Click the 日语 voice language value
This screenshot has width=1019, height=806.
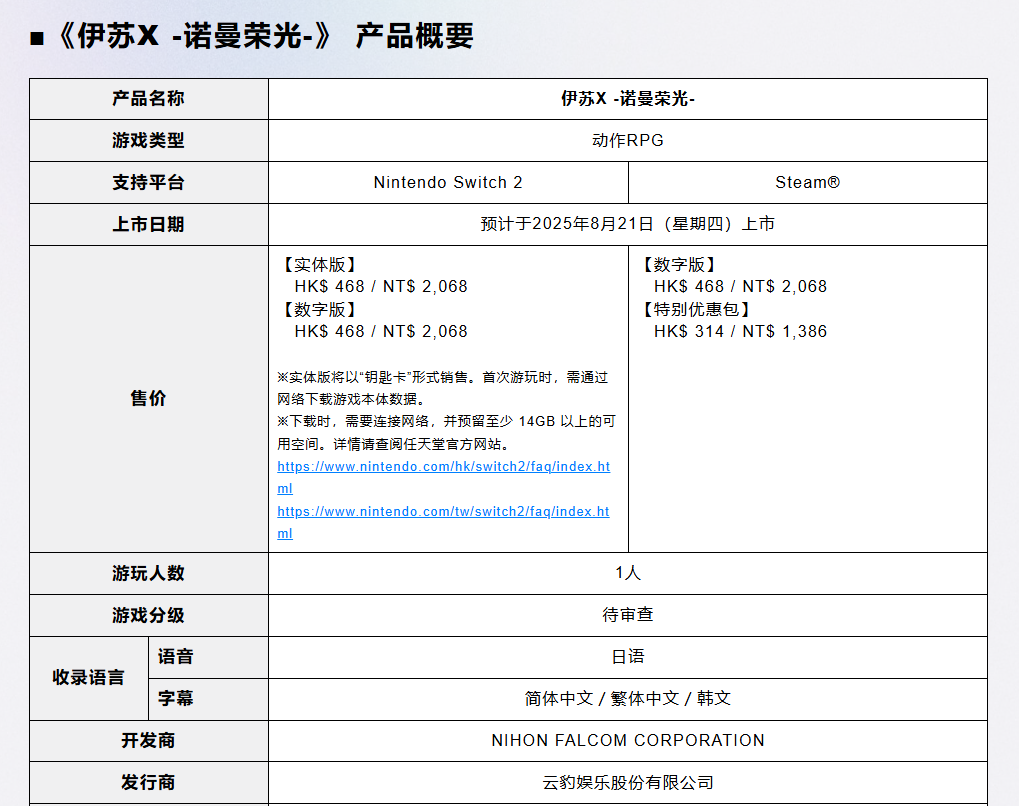coord(628,657)
